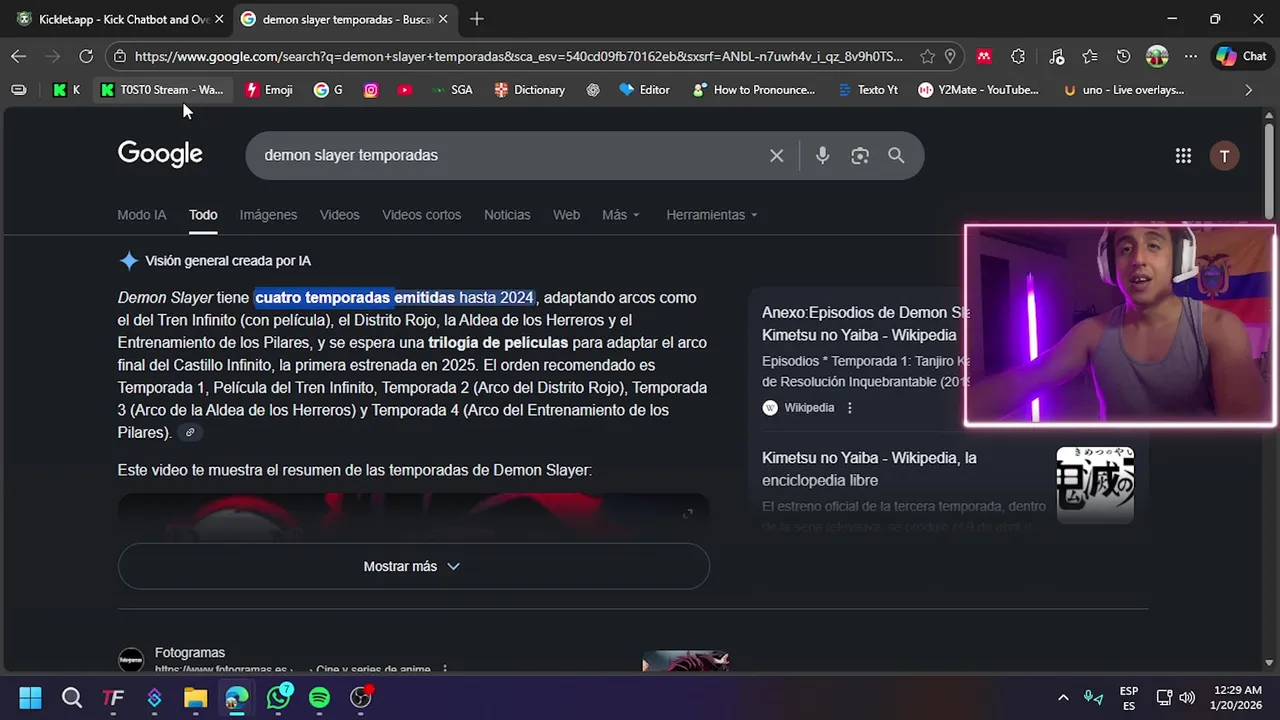Viewport: 1280px width, 720px height.
Task: Submit search with the magnifier icon
Action: pos(896,155)
